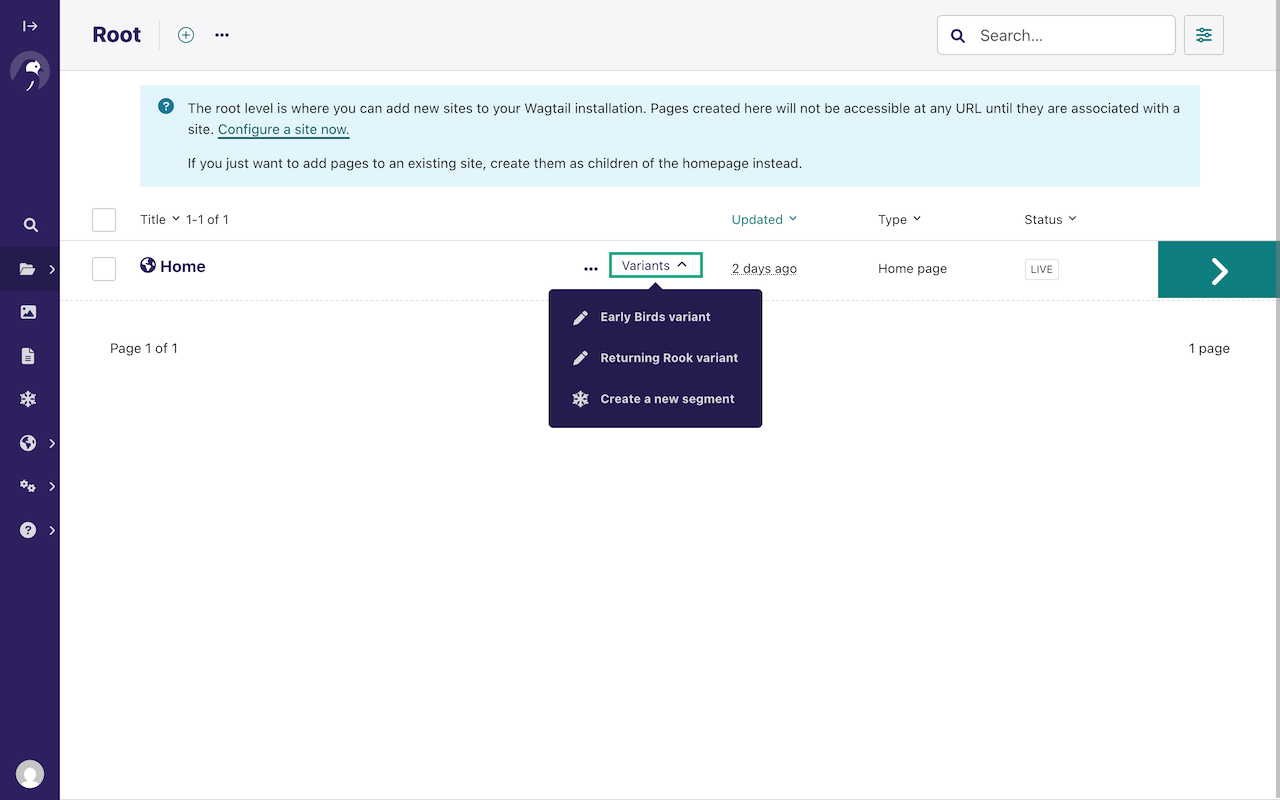Image resolution: width=1280 pixels, height=800 pixels.
Task: Open the Root header more actions ellipsis
Action: (x=222, y=35)
